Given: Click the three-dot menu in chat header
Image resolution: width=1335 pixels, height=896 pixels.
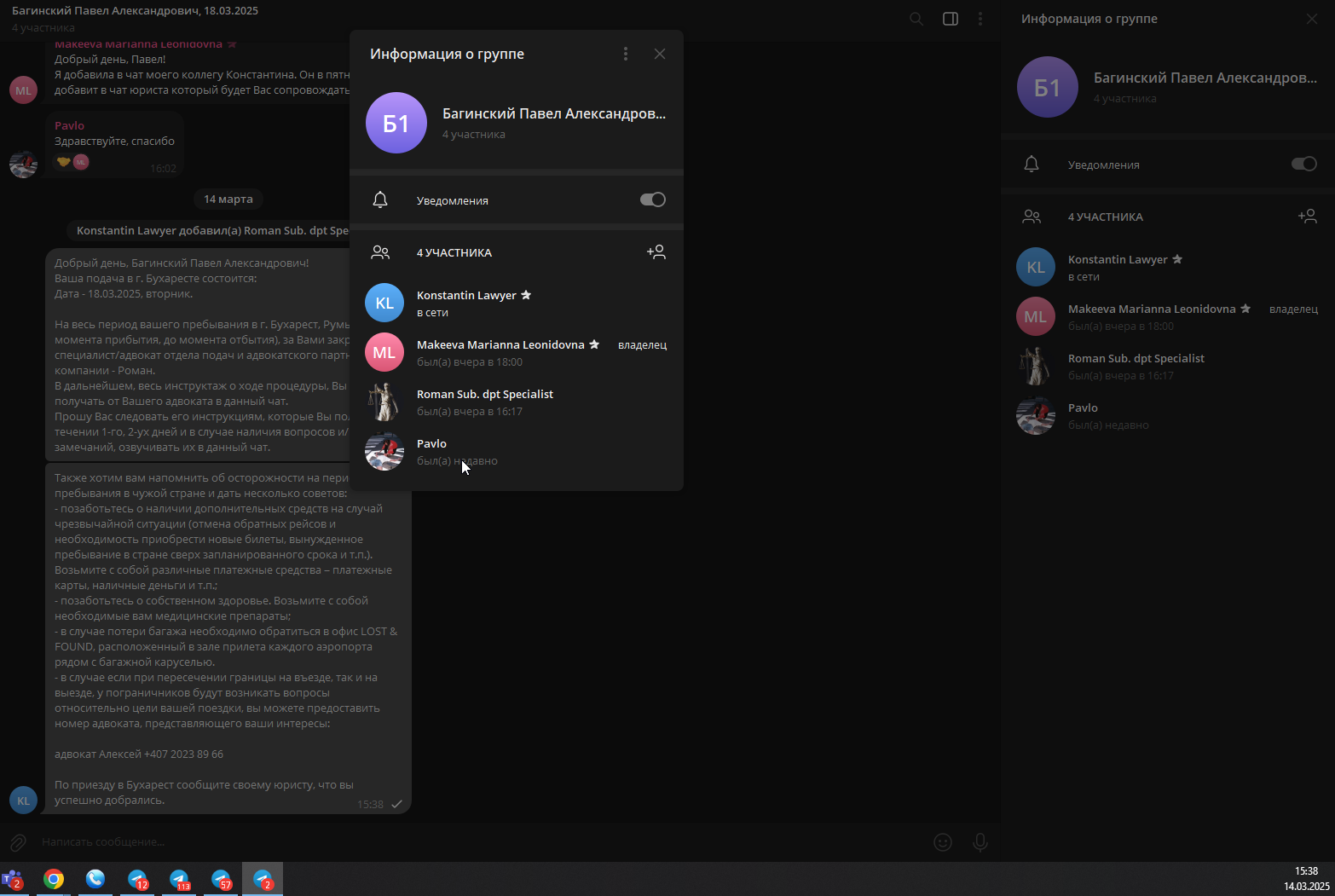Looking at the screenshot, I should 980,19.
